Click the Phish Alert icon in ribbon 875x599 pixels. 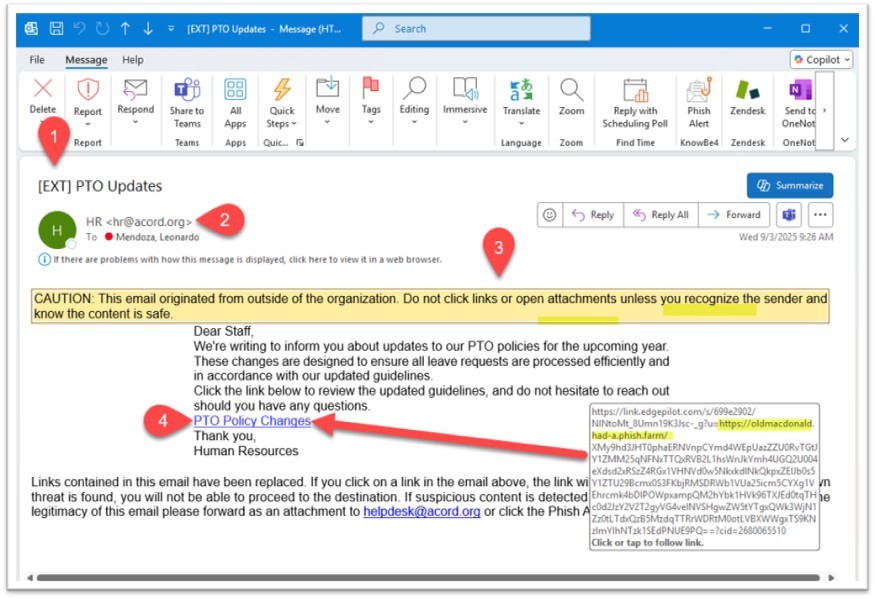point(698,92)
